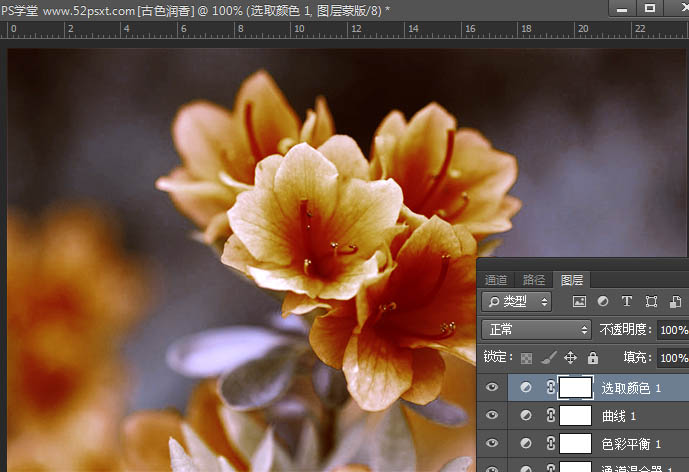Click mask link icon on 色彩平衡 1
The height and width of the screenshot is (472, 689).
551,443
